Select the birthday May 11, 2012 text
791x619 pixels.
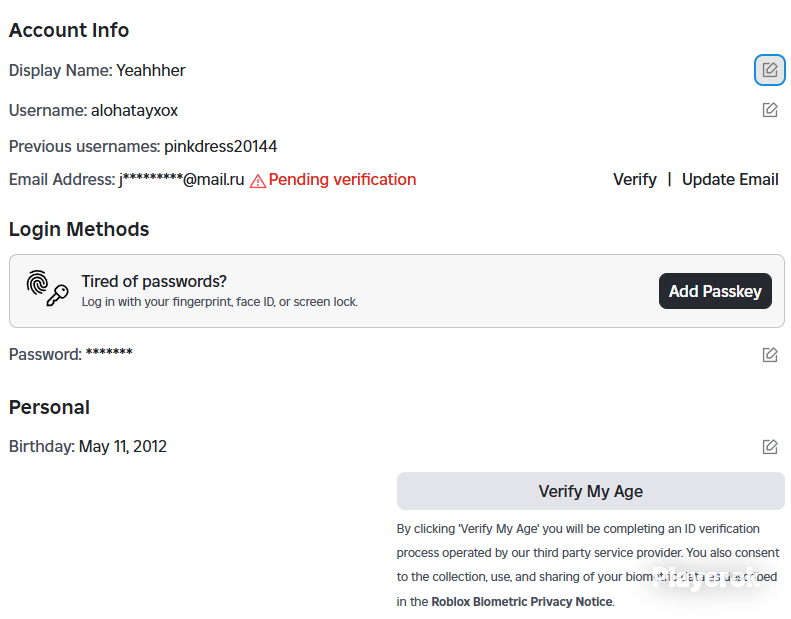(x=123, y=446)
